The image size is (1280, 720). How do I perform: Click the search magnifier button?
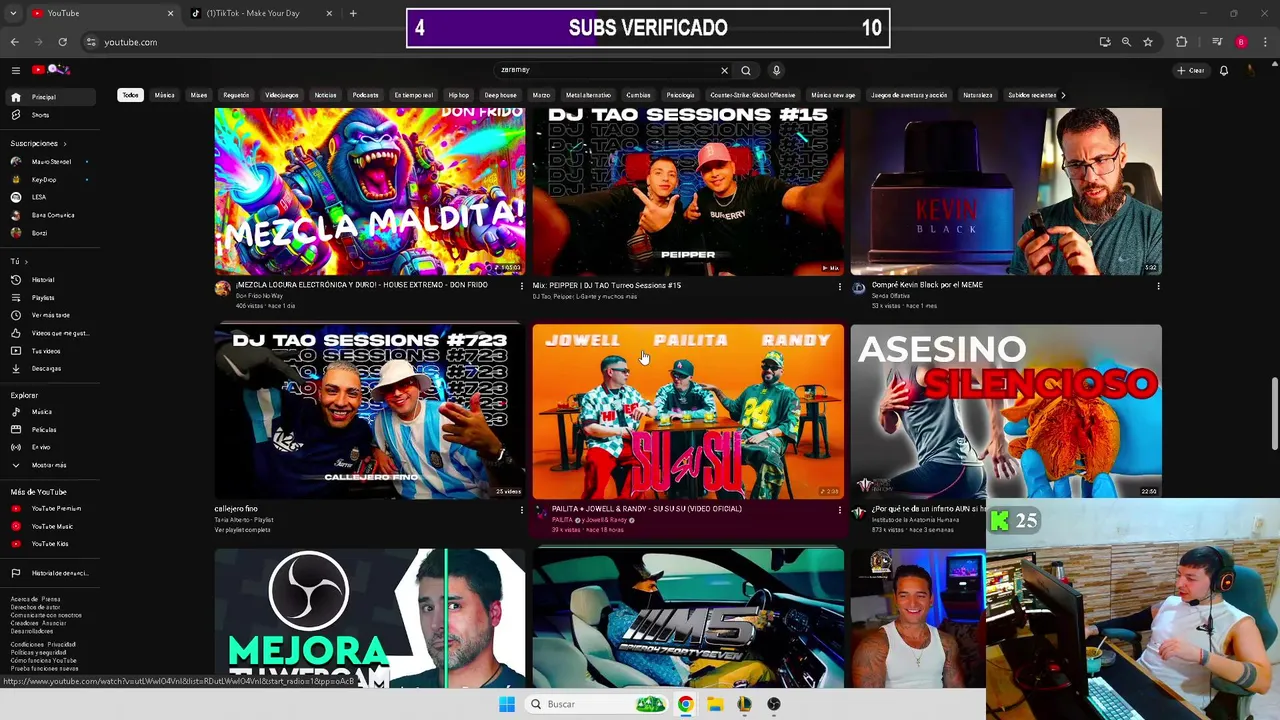coord(746,70)
